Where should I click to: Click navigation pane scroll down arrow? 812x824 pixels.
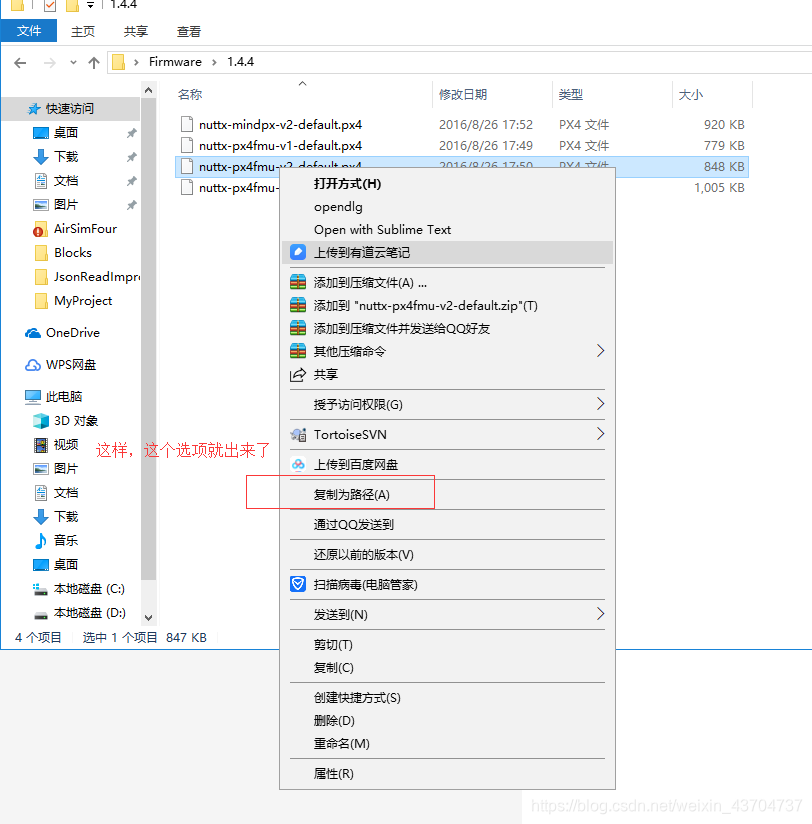click(x=149, y=617)
